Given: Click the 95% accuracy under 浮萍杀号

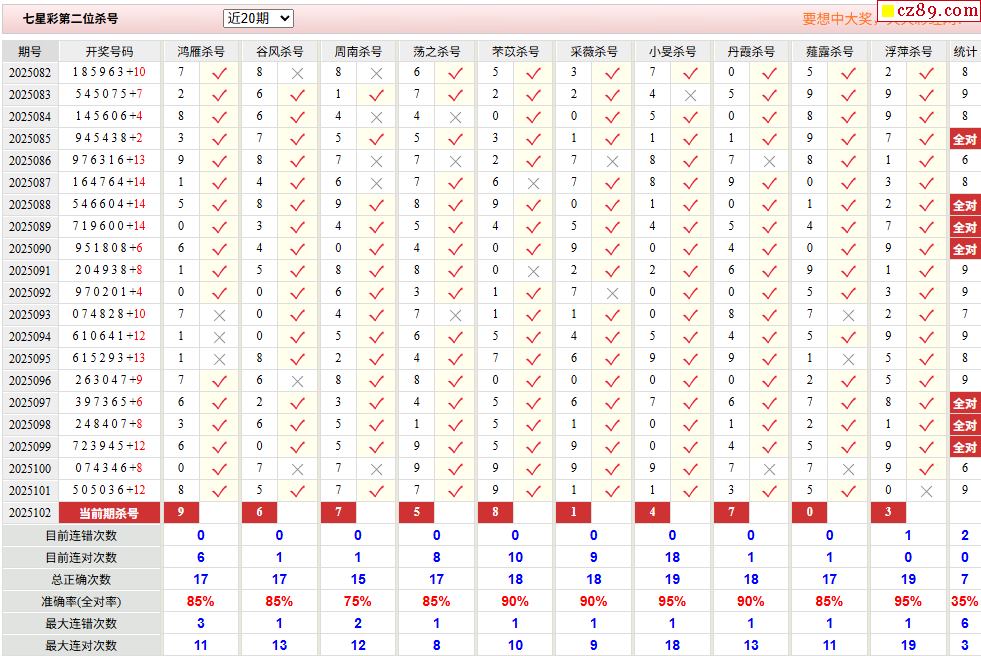Looking at the screenshot, I should point(908,602).
